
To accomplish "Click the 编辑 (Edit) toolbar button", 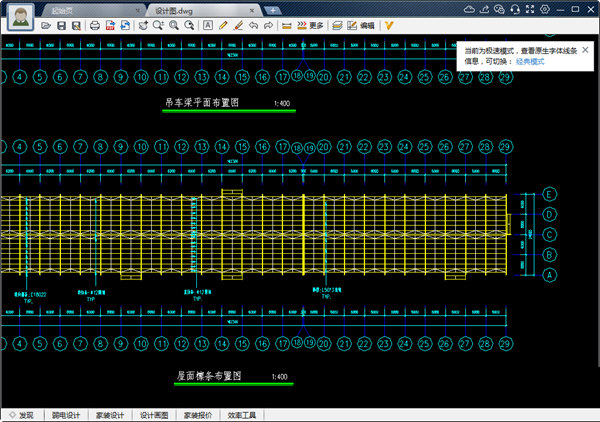I will (x=360, y=25).
